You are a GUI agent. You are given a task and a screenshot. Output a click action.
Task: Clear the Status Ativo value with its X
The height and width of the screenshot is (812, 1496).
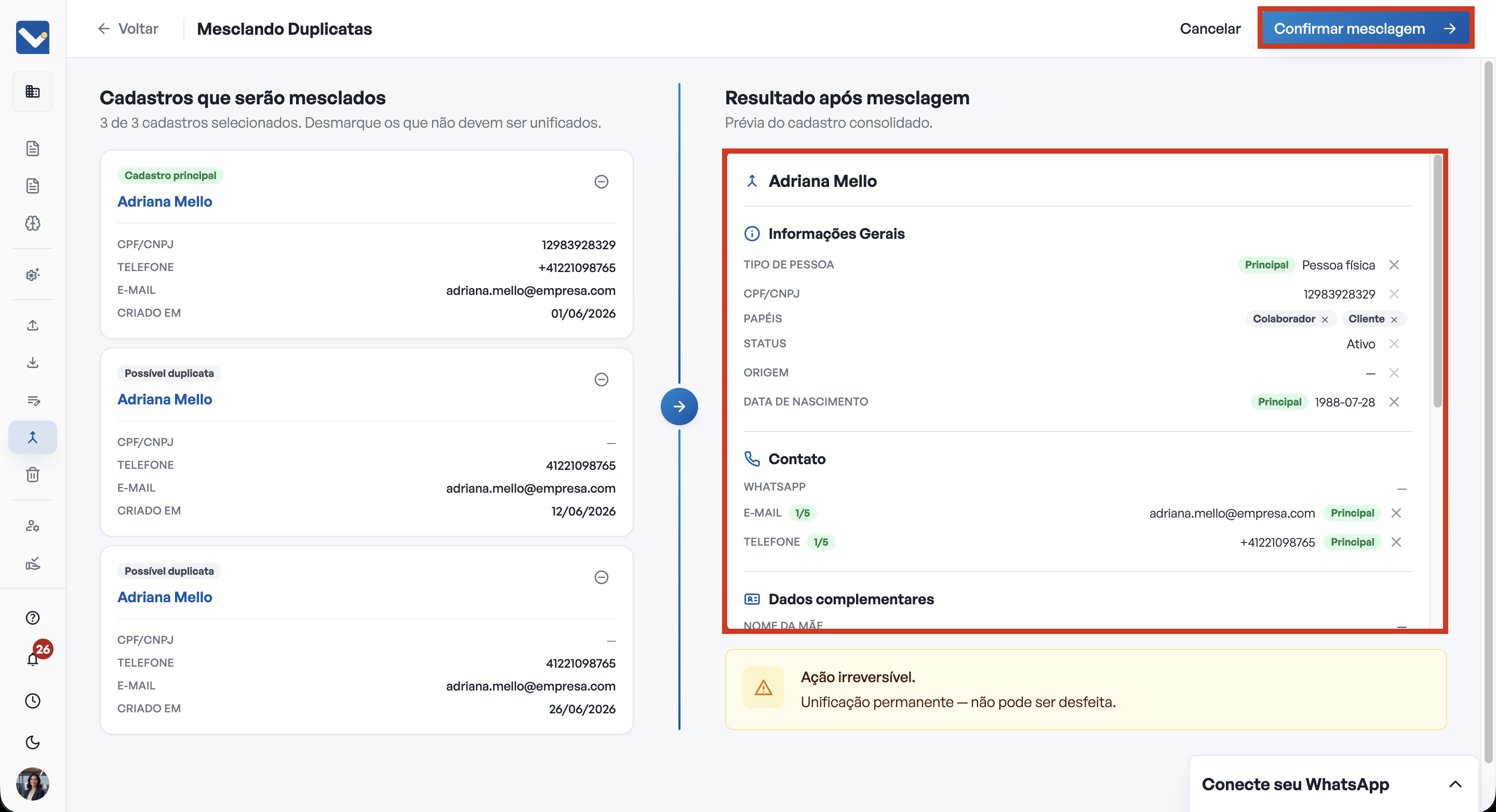point(1394,344)
